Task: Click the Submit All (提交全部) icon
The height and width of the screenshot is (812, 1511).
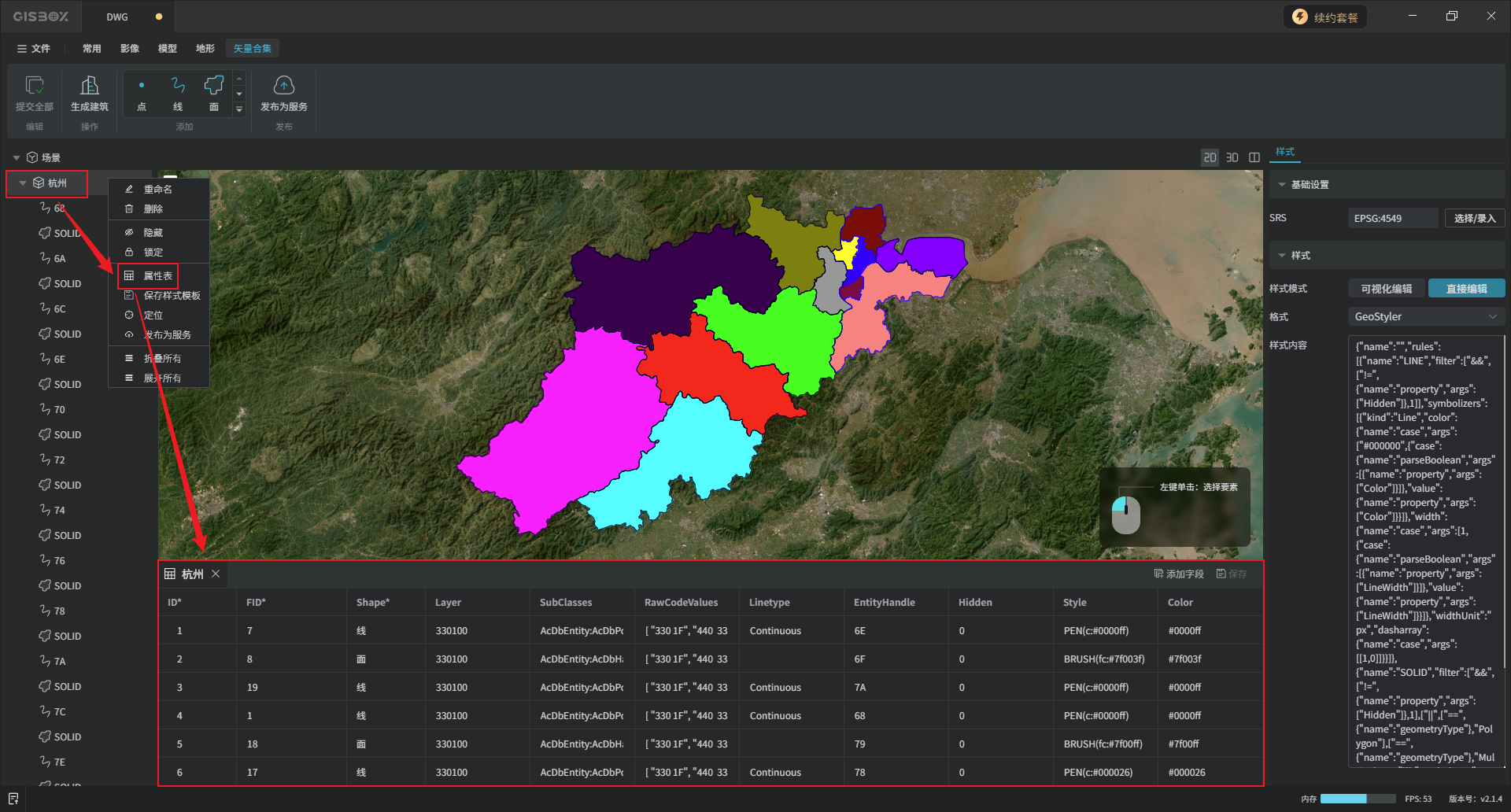Action: point(35,86)
